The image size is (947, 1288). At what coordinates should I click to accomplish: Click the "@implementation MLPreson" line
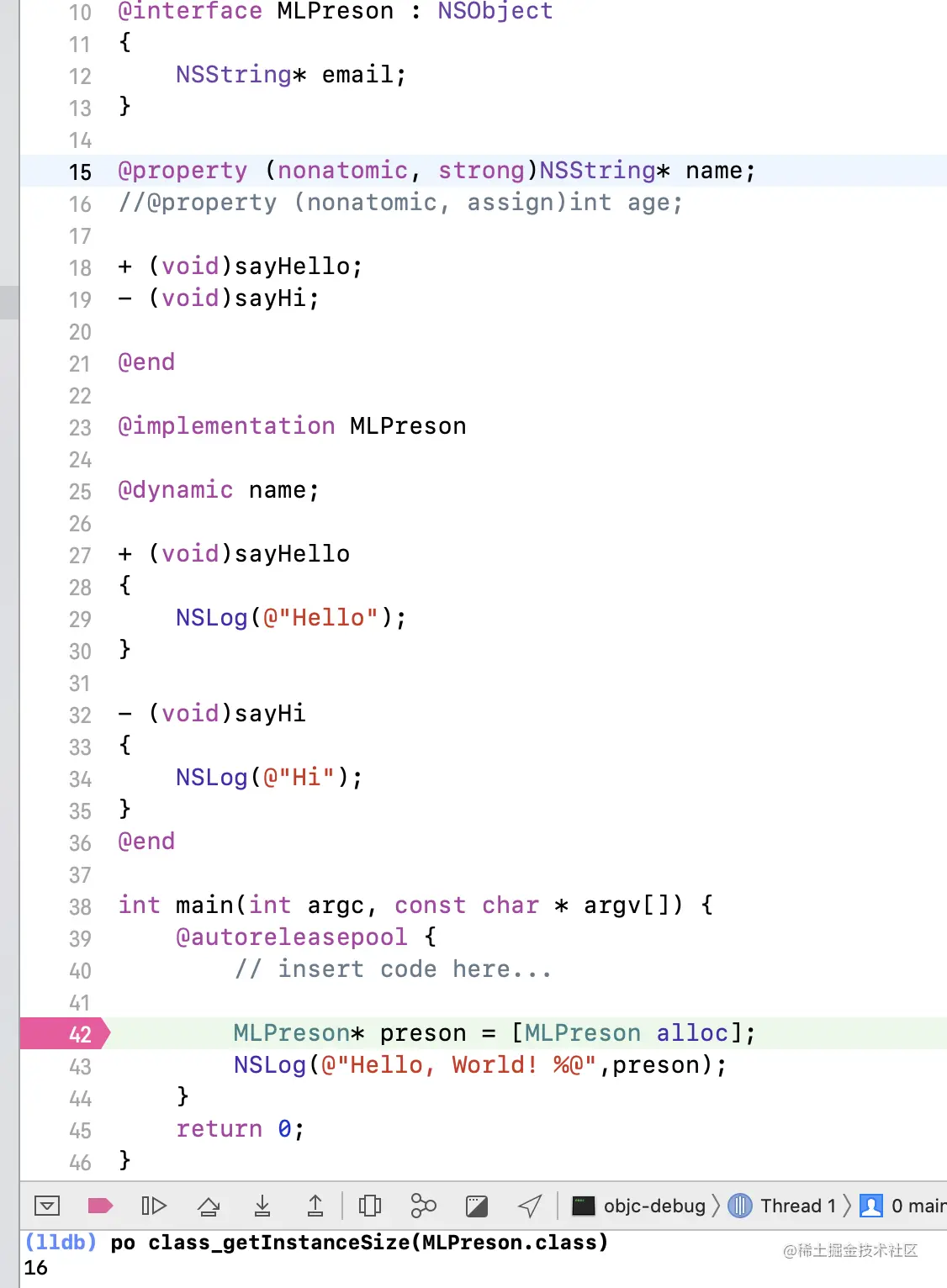click(x=292, y=426)
